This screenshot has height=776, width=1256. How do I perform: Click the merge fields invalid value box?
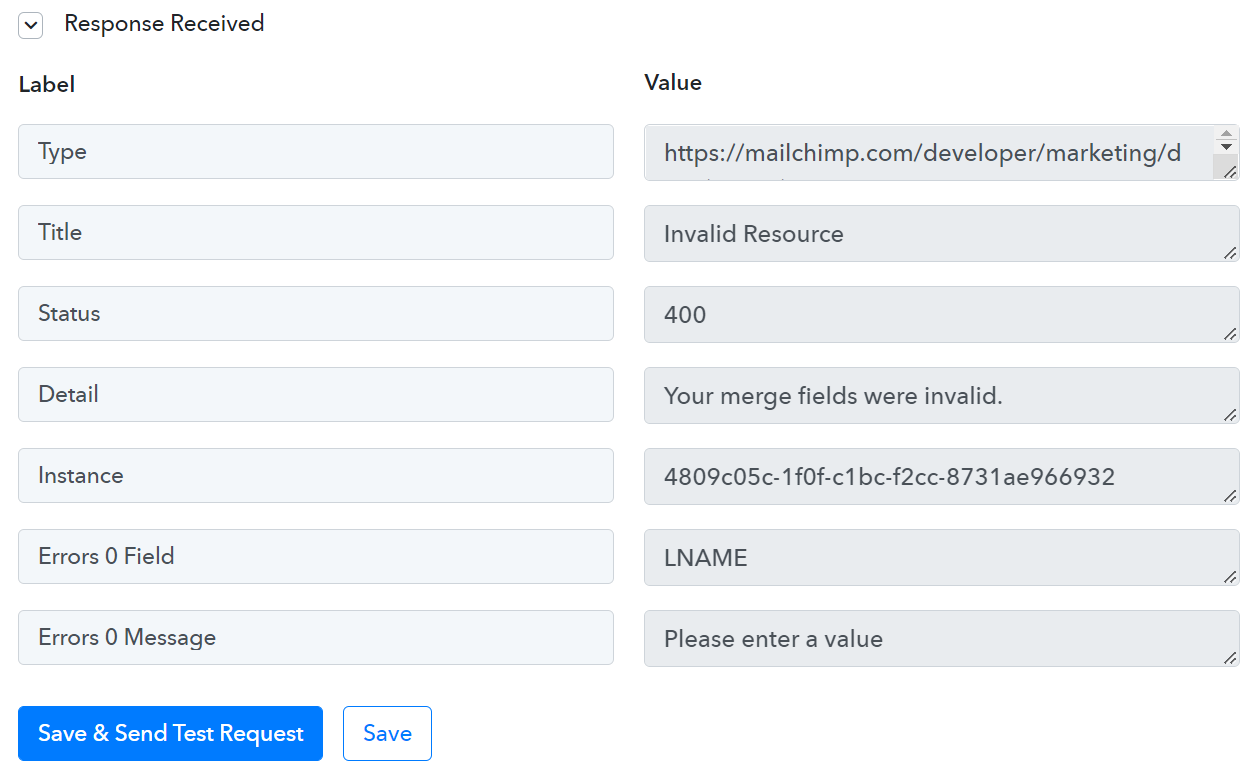pos(941,396)
